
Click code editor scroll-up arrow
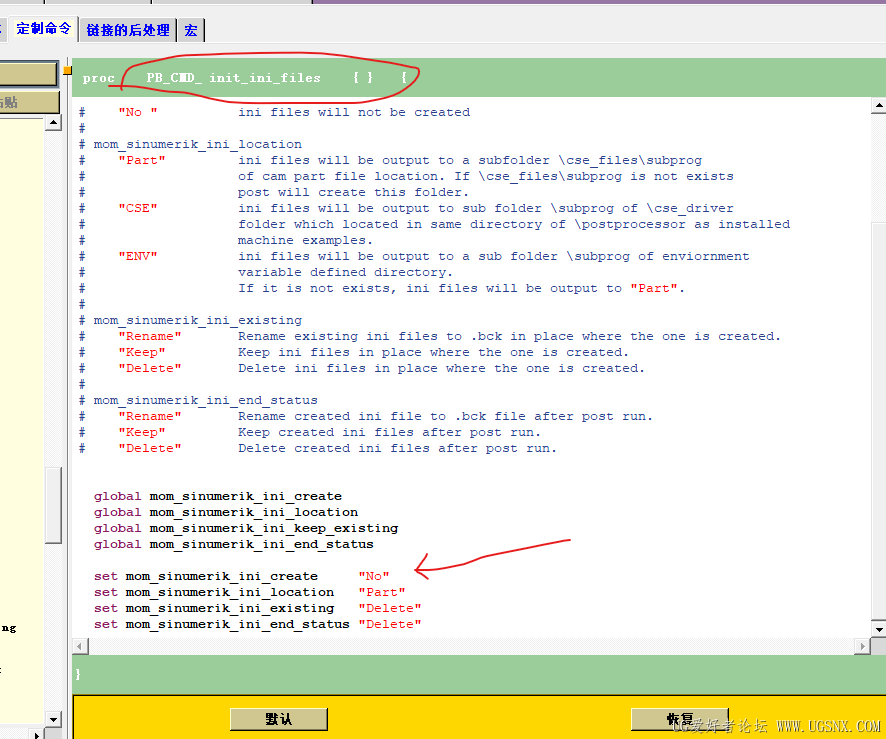click(x=879, y=106)
